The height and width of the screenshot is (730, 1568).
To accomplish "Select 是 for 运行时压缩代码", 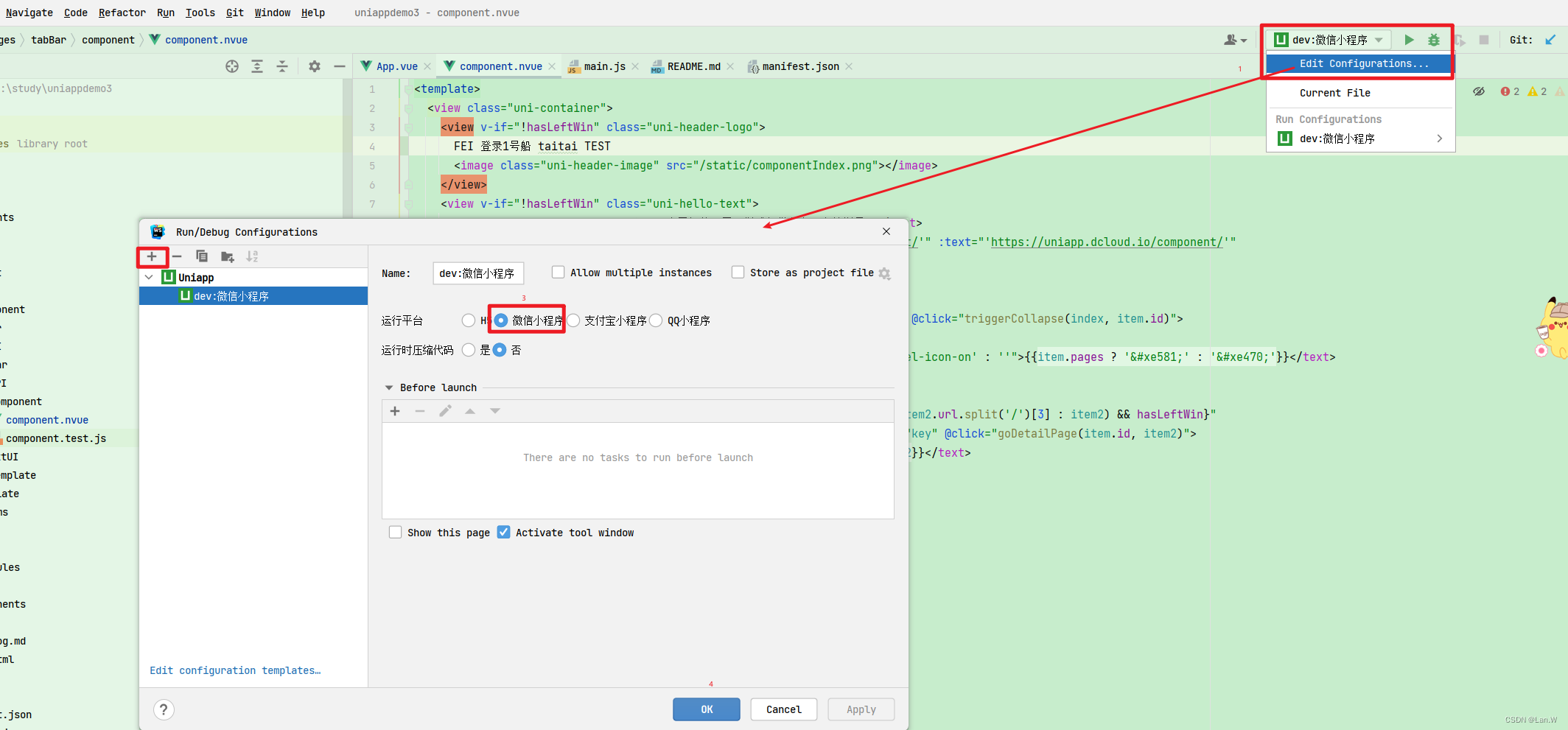I will click(x=469, y=350).
